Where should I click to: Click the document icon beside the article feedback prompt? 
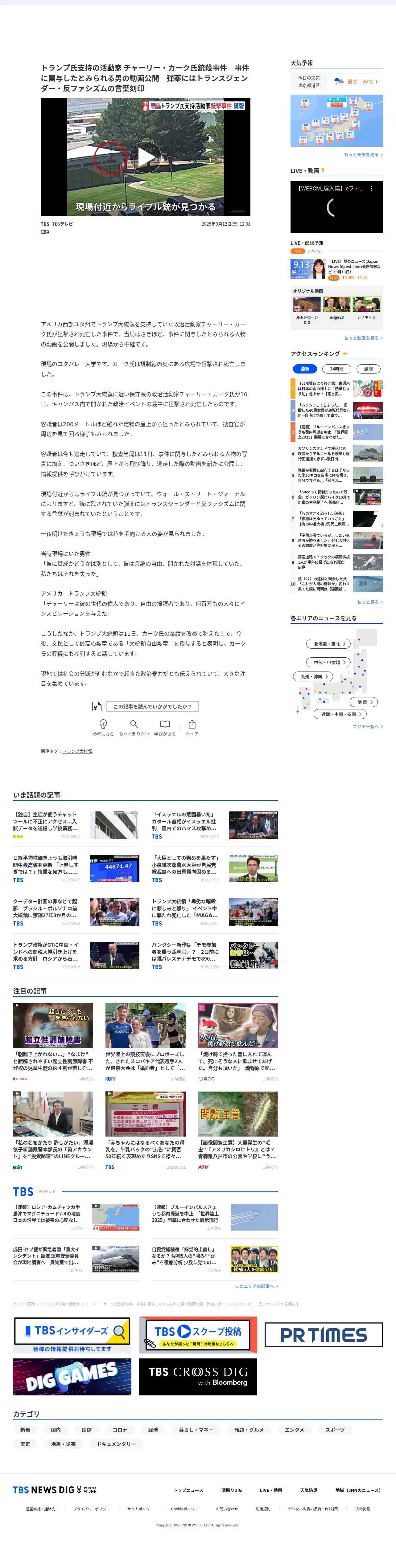point(96,707)
